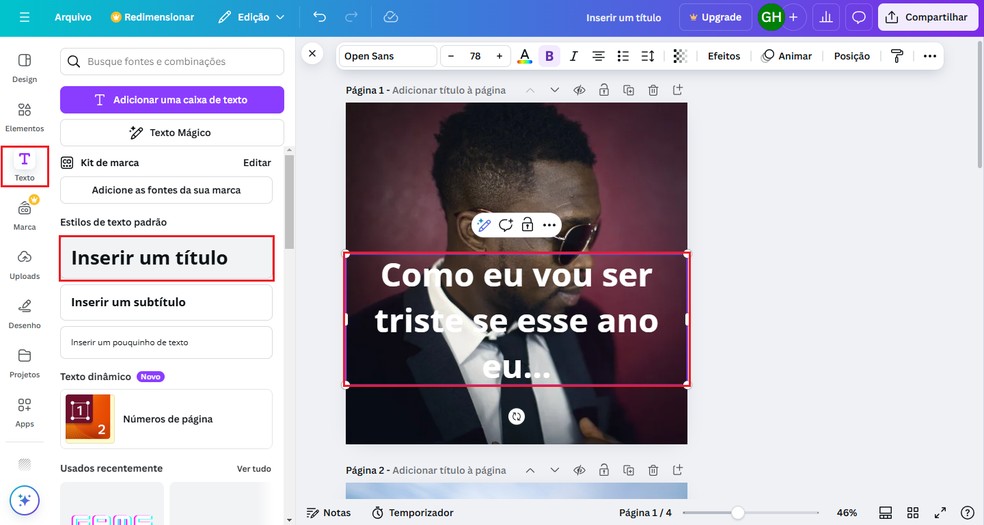The height and width of the screenshot is (525, 984).
Task: Lock the selected text element
Action: pyautogui.click(x=527, y=225)
